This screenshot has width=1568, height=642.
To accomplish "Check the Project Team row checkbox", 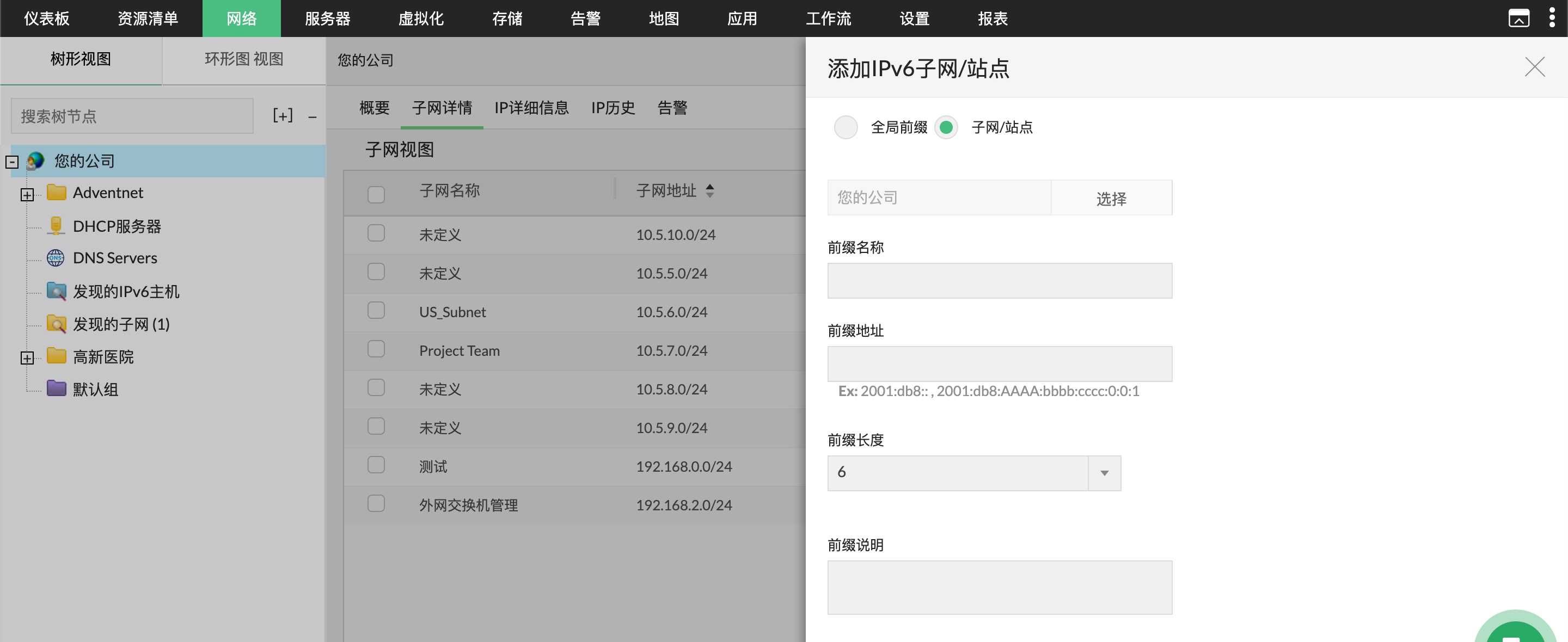I will pyautogui.click(x=376, y=349).
